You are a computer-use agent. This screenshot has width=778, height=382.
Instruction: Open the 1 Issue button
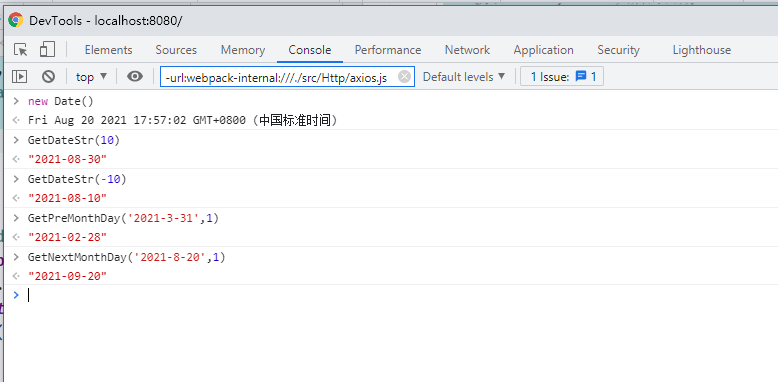[562, 77]
